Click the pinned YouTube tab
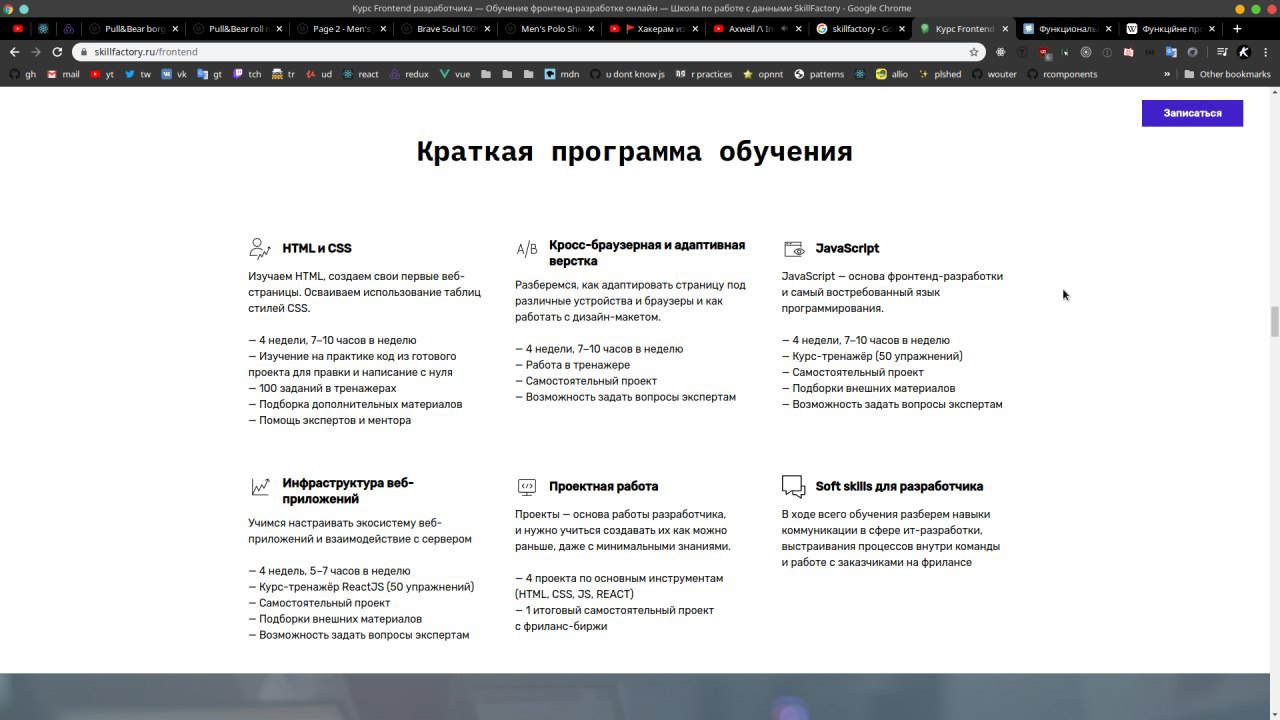The width and height of the screenshot is (1280, 720). (x=17, y=29)
